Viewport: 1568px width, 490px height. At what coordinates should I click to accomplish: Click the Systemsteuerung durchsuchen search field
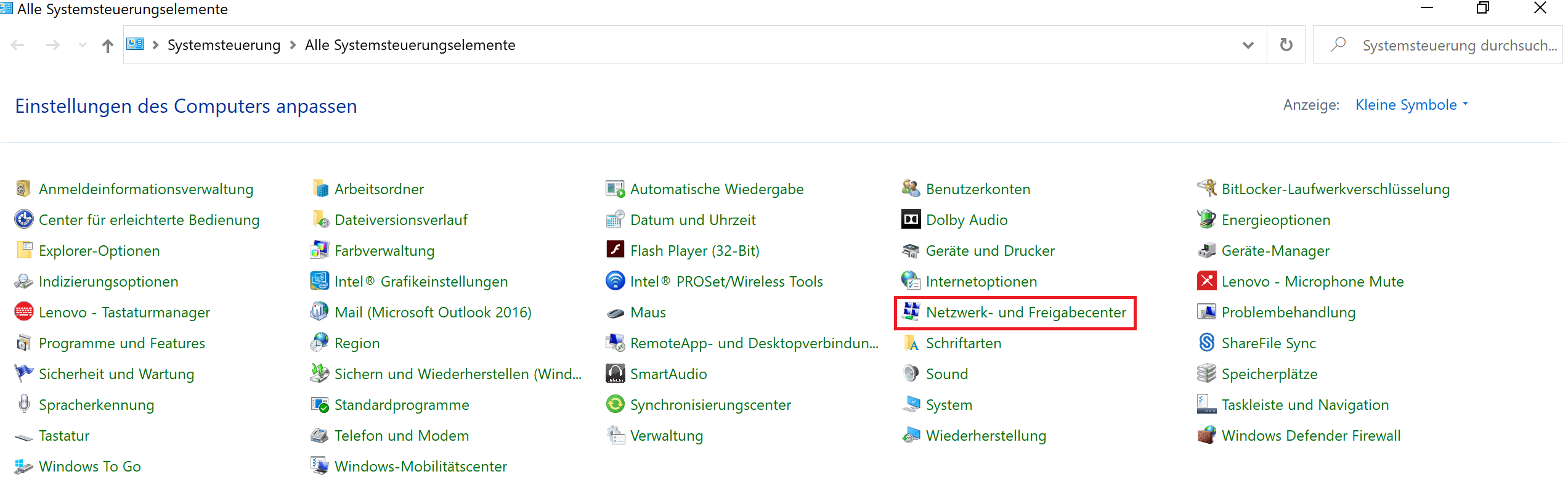1437,45
